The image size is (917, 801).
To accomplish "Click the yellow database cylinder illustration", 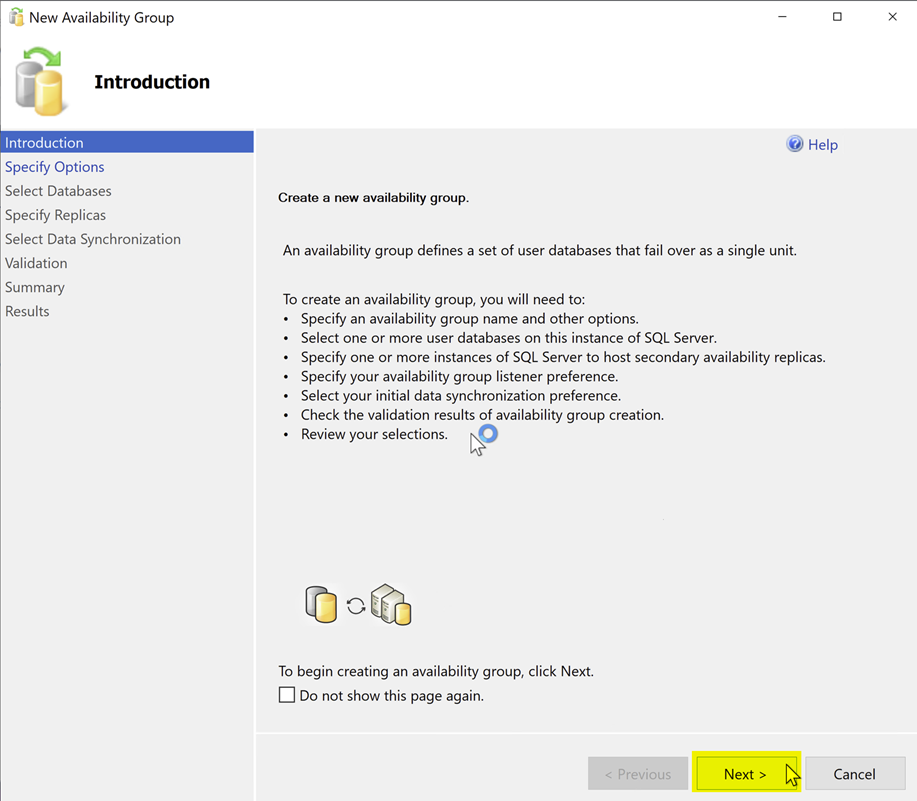I will click(321, 605).
